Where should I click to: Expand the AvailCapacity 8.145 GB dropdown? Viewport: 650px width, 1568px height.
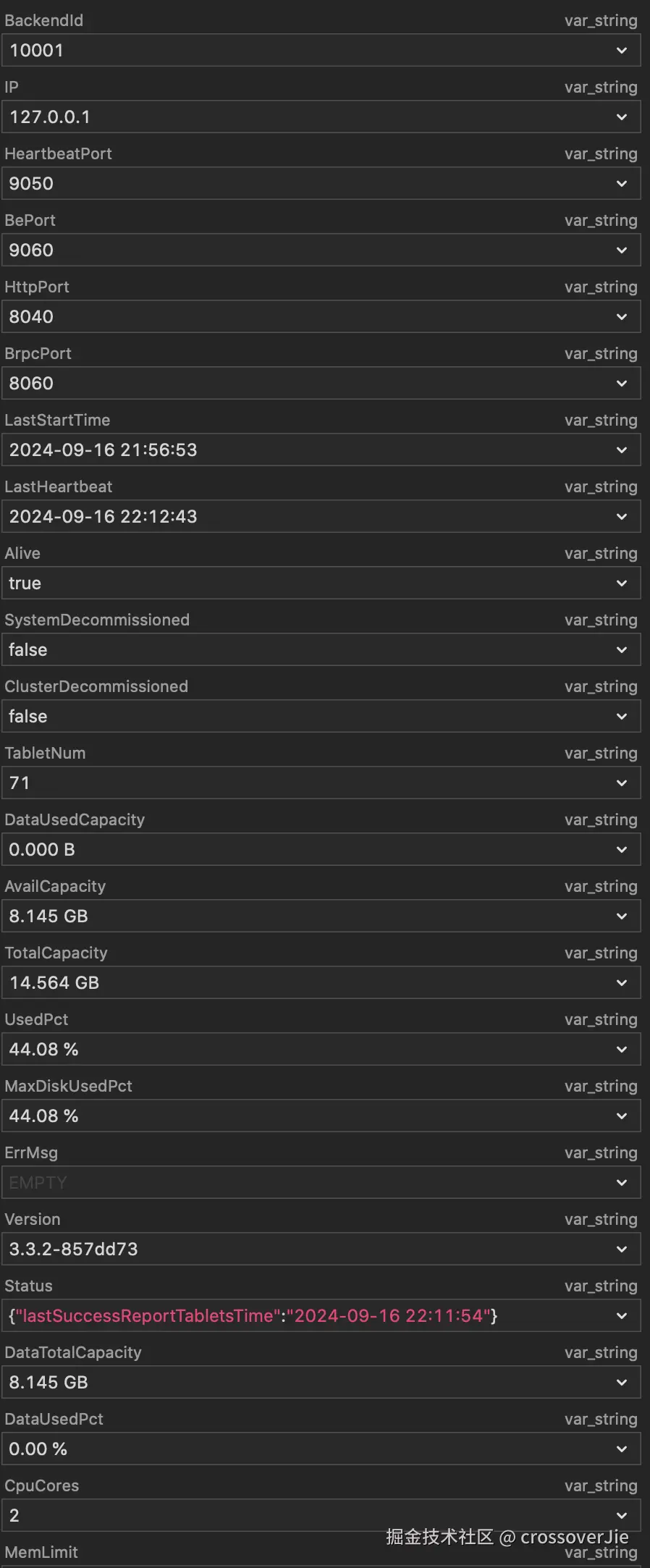point(621,916)
